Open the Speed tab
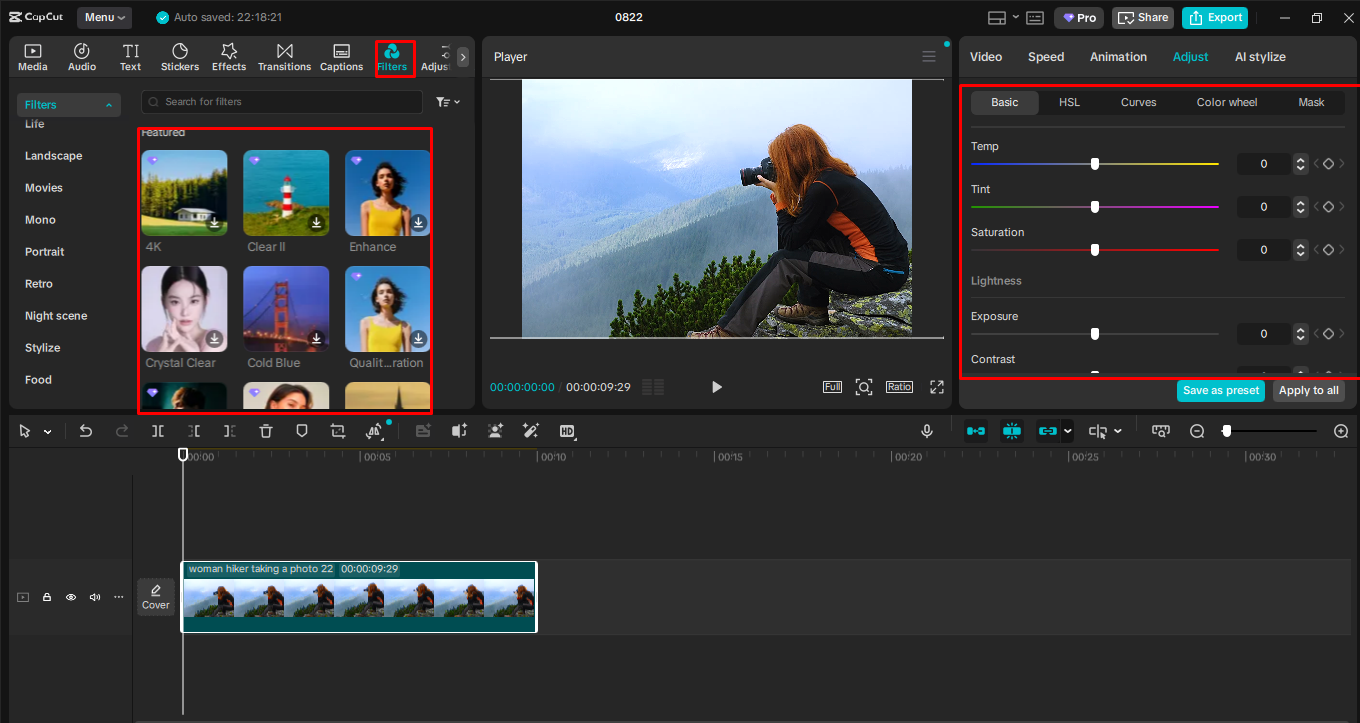The width and height of the screenshot is (1360, 723). 1046,57
